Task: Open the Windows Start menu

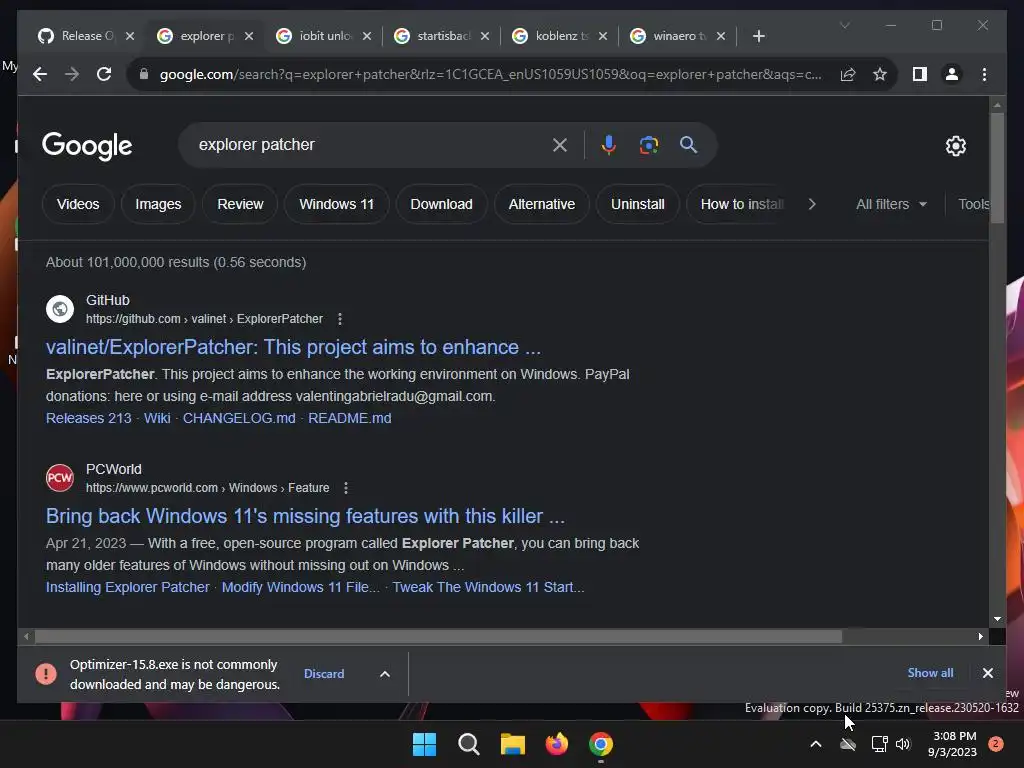Action: point(424,744)
